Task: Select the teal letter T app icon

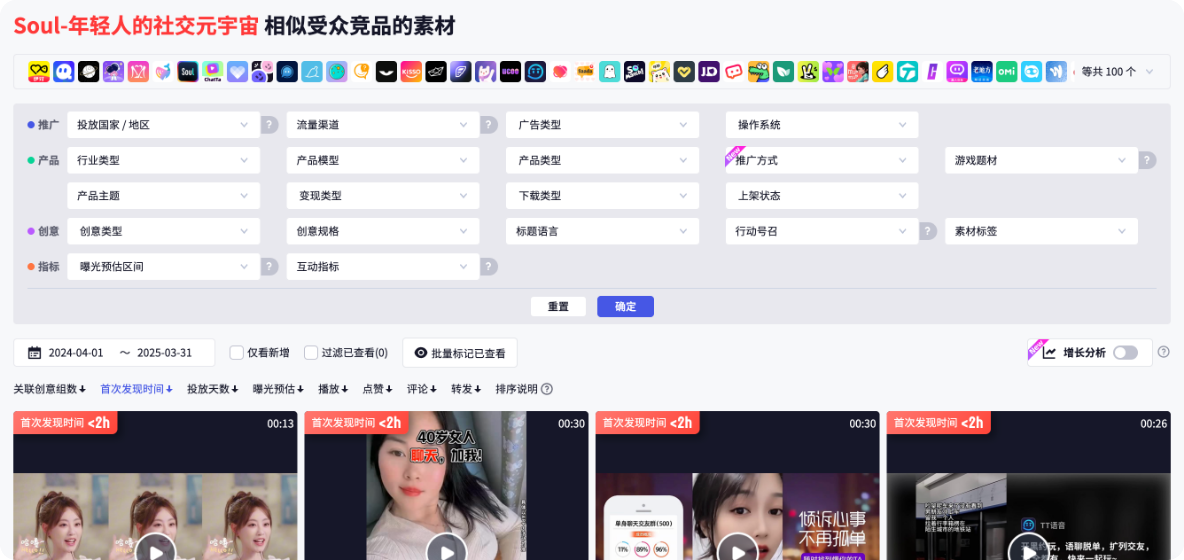Action: (908, 72)
